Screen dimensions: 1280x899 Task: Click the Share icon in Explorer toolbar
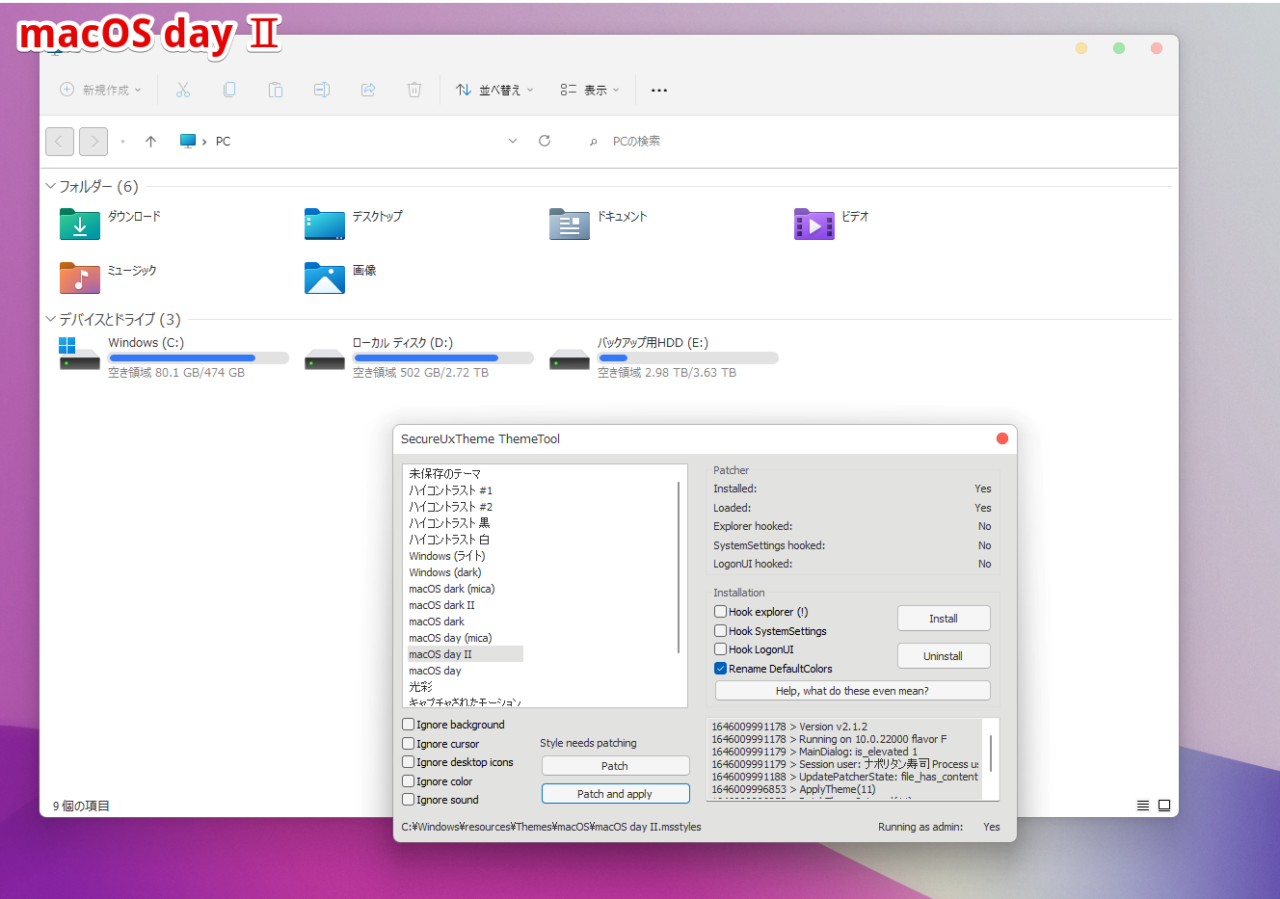pos(368,90)
